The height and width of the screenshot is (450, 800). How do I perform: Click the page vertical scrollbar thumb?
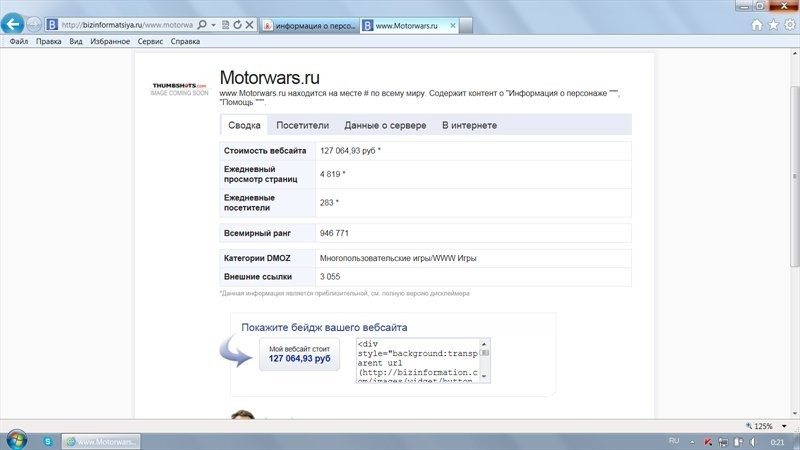(795, 176)
